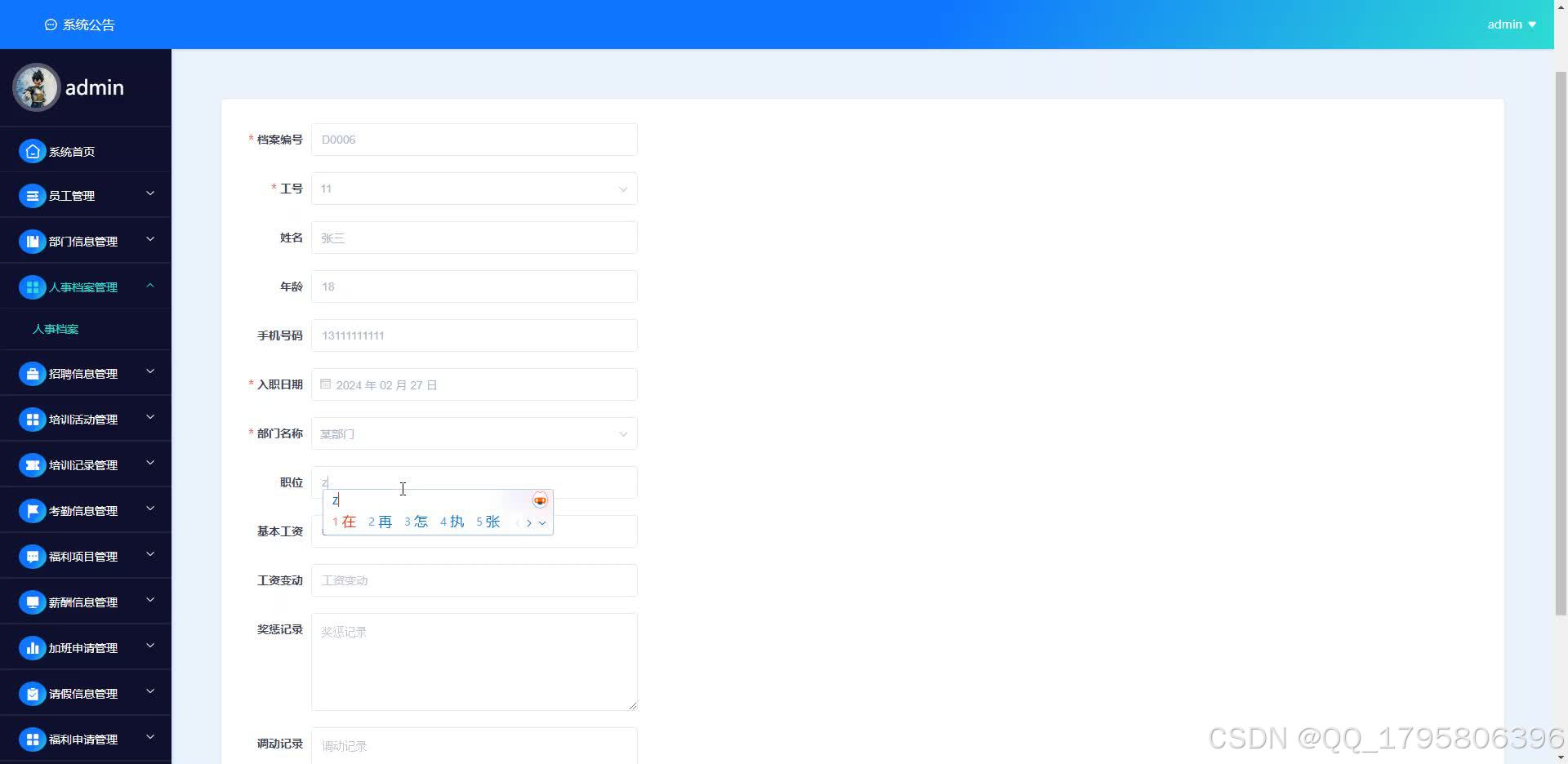Click the 系统公告 link text
Image resolution: width=1568 pixels, height=764 pixels.
[88, 25]
